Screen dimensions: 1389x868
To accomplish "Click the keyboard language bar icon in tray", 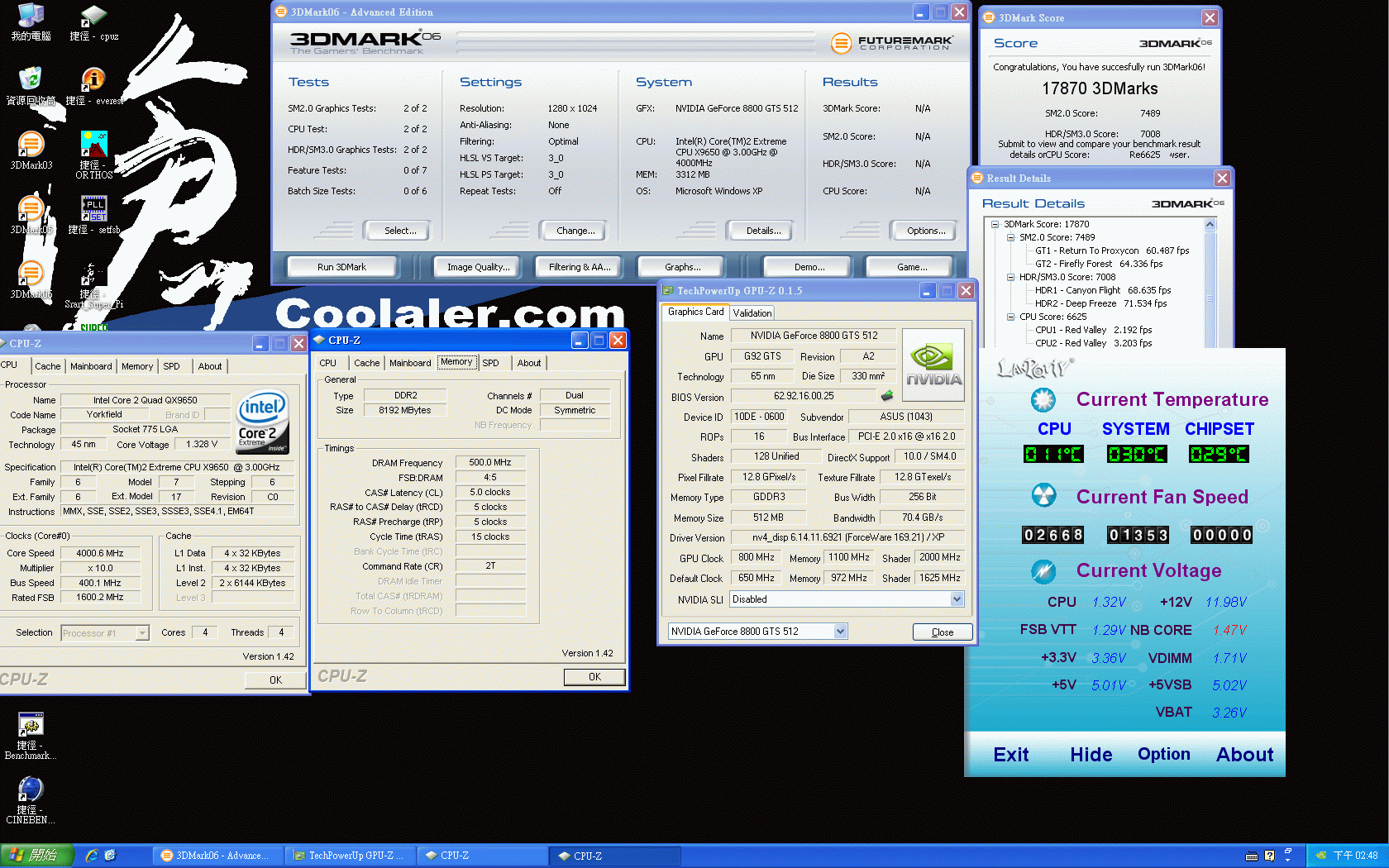I will (x=1252, y=856).
